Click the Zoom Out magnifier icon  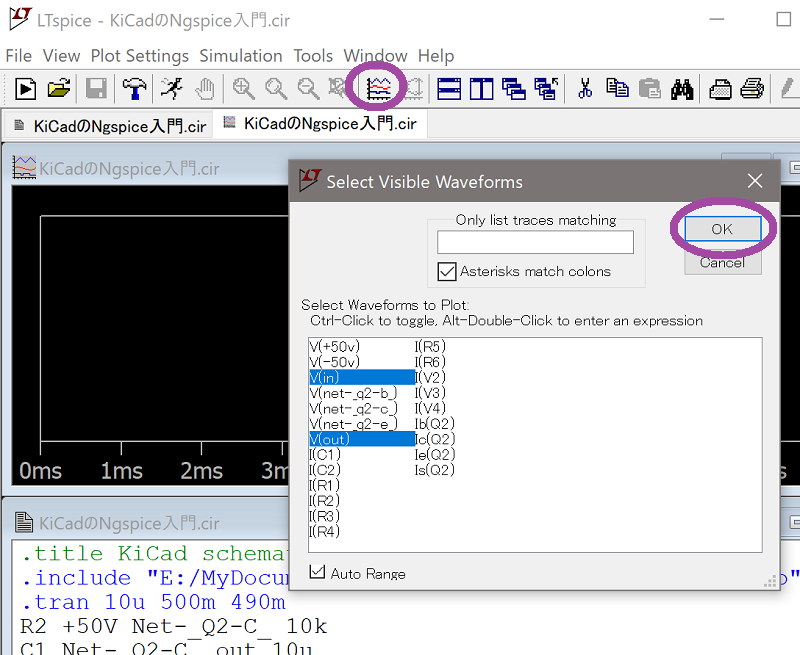(x=308, y=89)
